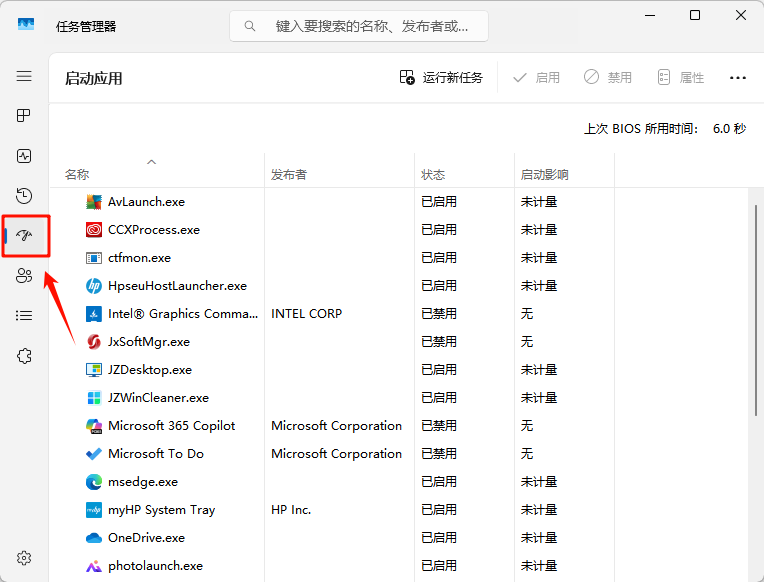This screenshot has height=582, width=764.
Task: Open the Services puzzle icon
Action: [24, 356]
